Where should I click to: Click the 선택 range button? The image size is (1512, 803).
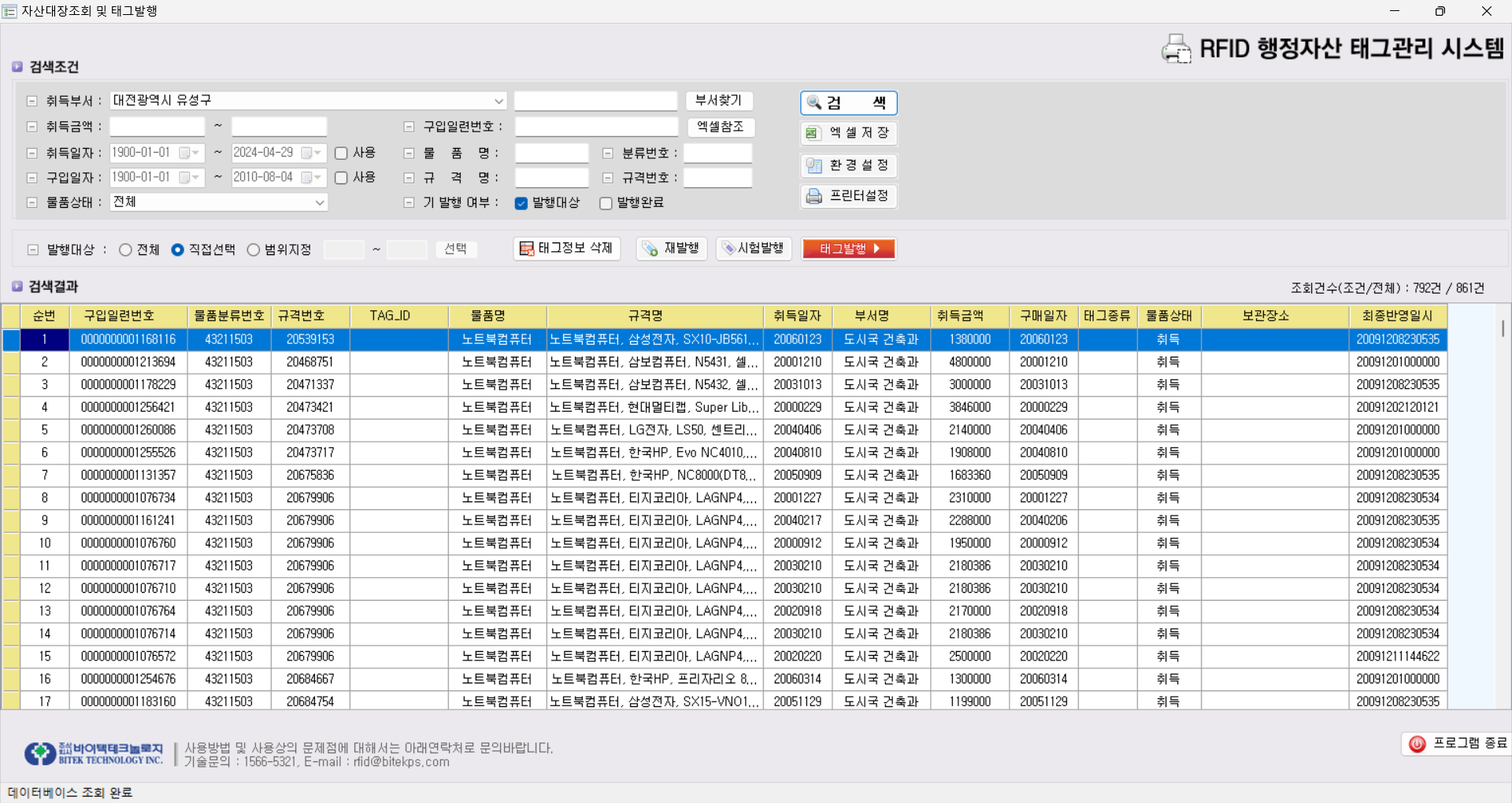[456, 249]
